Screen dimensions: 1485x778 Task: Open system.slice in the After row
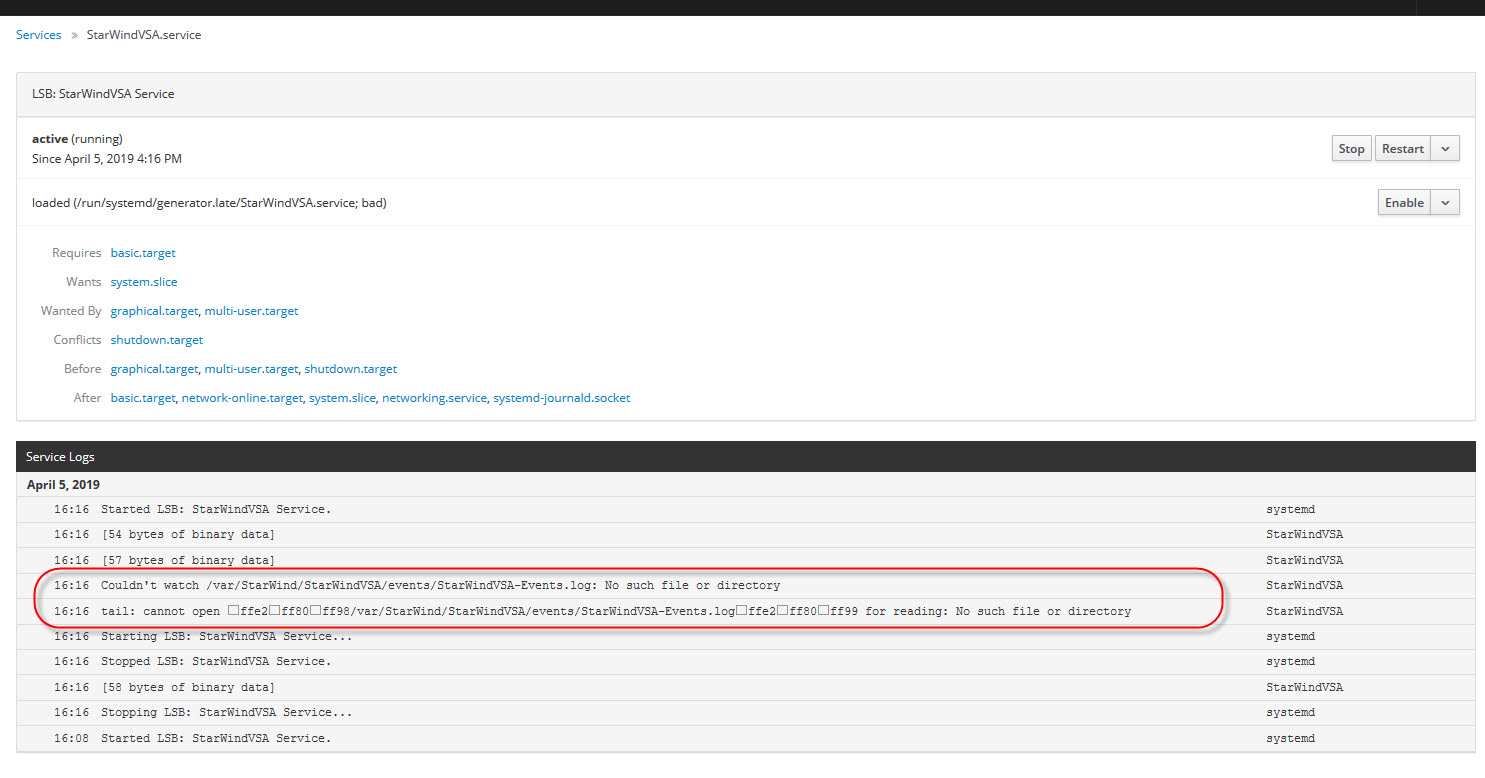[x=342, y=398]
